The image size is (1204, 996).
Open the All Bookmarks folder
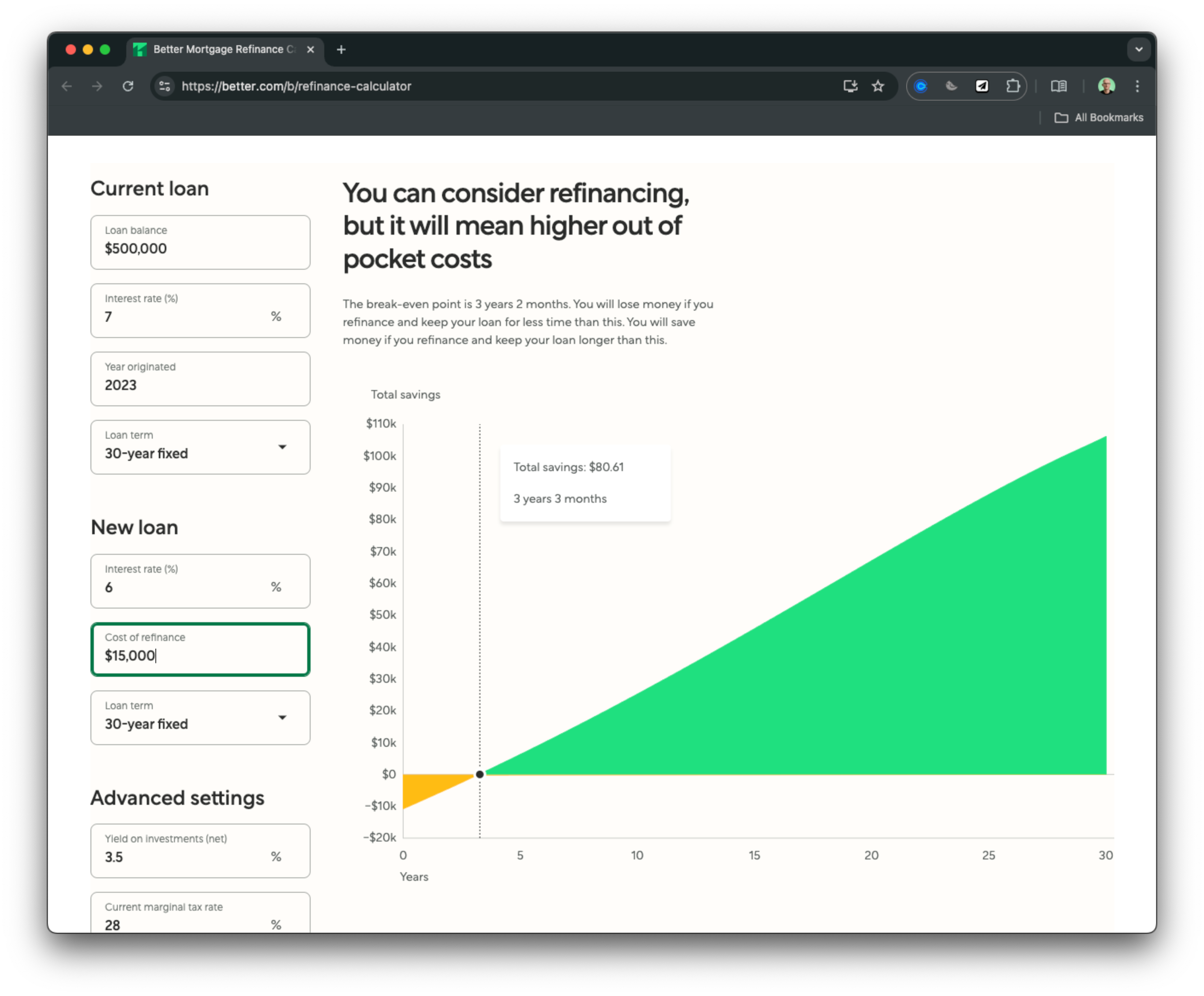pos(1099,117)
